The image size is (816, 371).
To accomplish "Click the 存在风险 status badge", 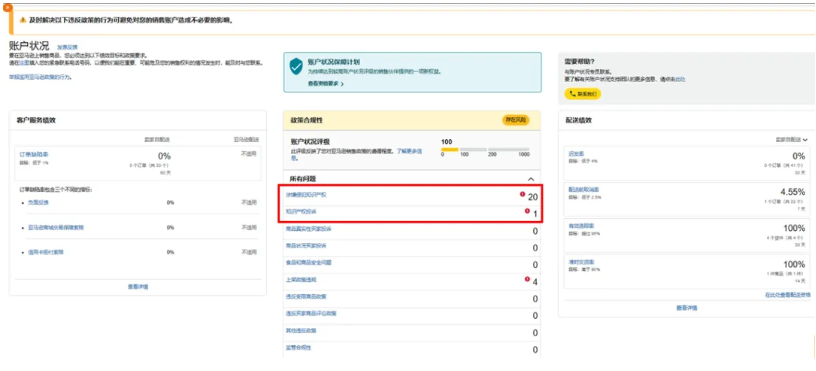I will 515,120.
